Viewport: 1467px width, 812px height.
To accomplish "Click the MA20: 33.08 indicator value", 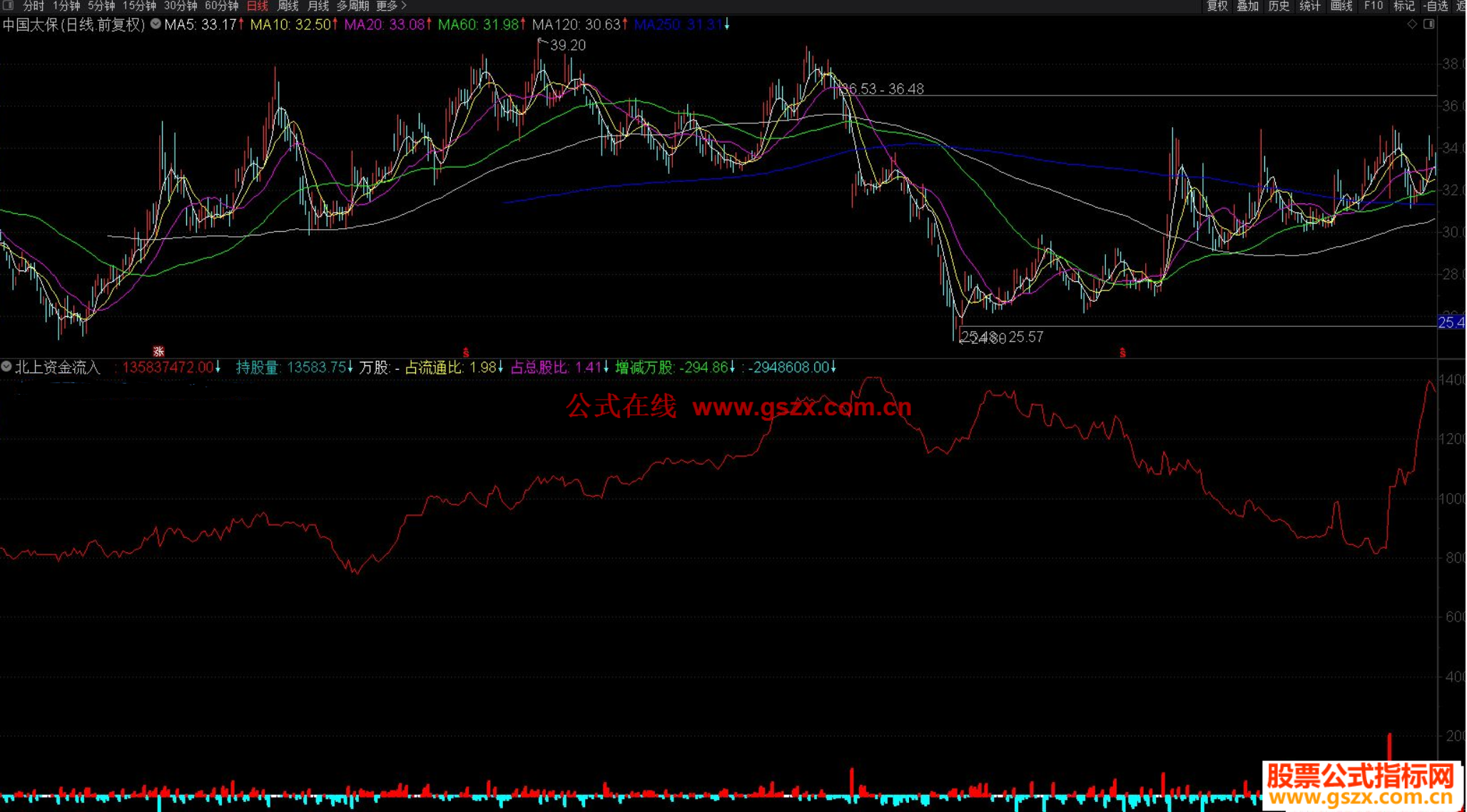I will pyautogui.click(x=388, y=24).
